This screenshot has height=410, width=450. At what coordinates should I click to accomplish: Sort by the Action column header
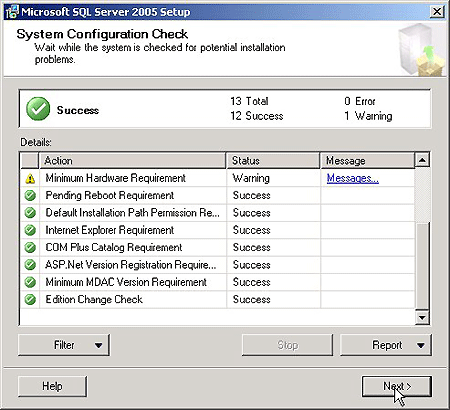pos(133,161)
